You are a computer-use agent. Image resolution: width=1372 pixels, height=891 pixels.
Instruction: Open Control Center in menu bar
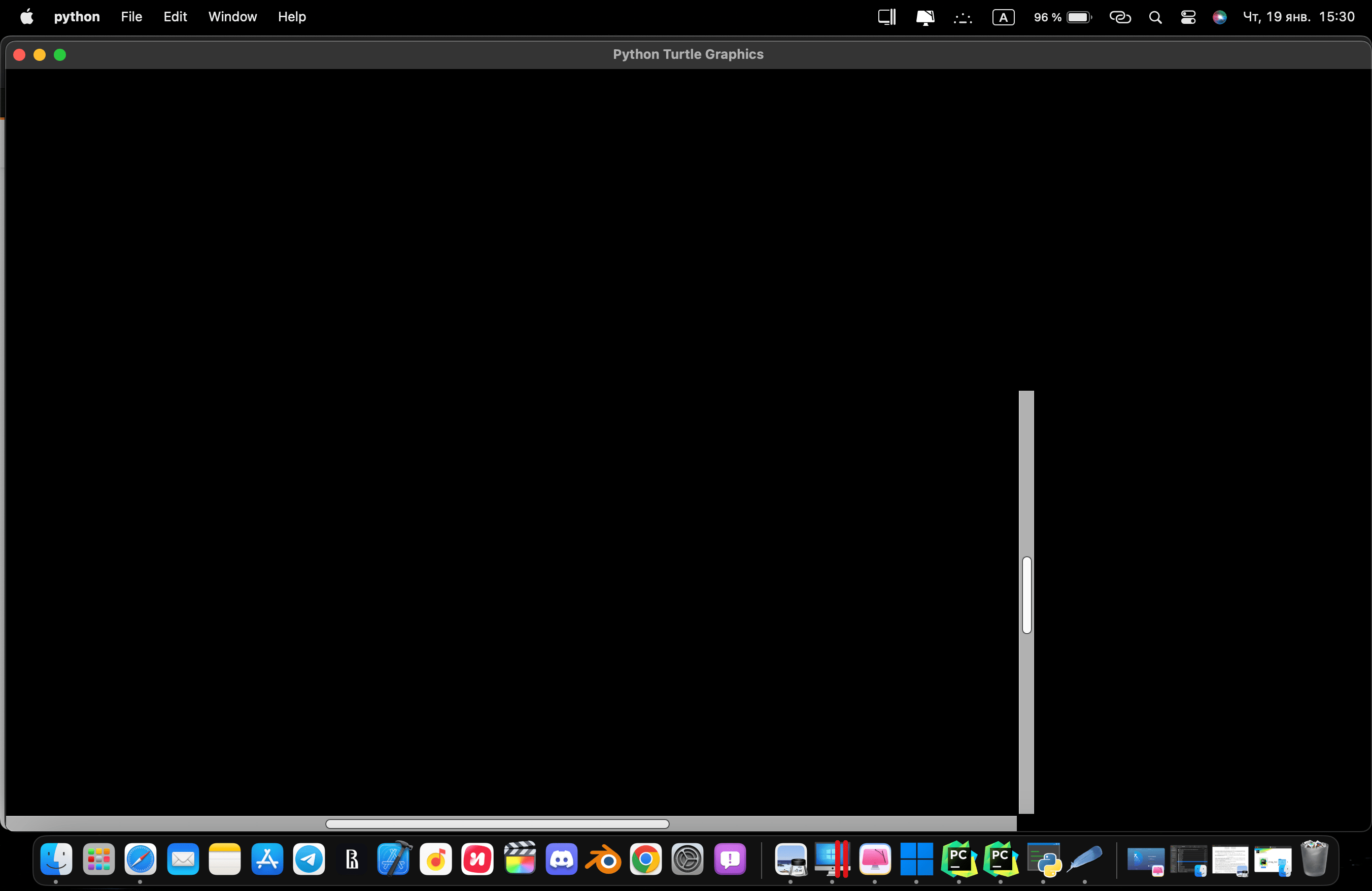point(1188,17)
